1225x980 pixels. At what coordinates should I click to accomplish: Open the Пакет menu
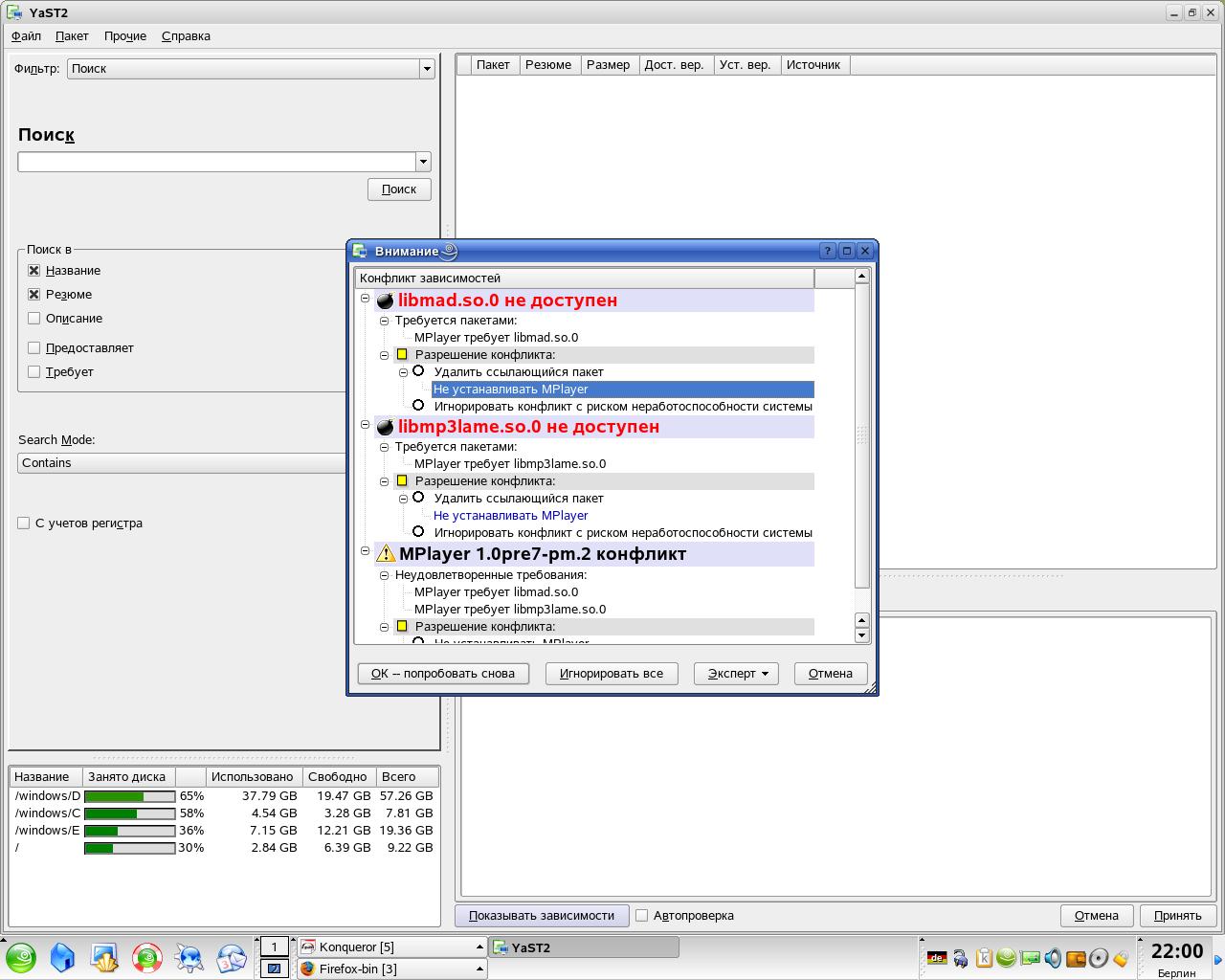[72, 36]
